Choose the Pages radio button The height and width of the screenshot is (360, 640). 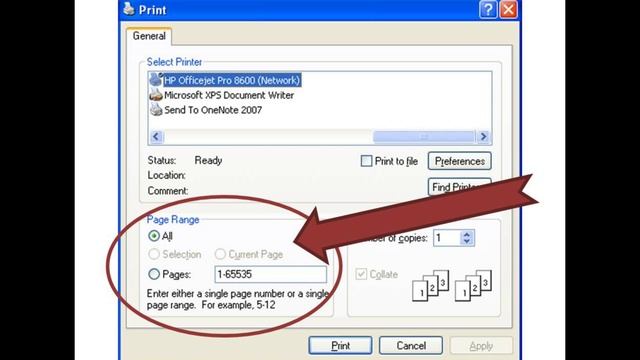(154, 274)
